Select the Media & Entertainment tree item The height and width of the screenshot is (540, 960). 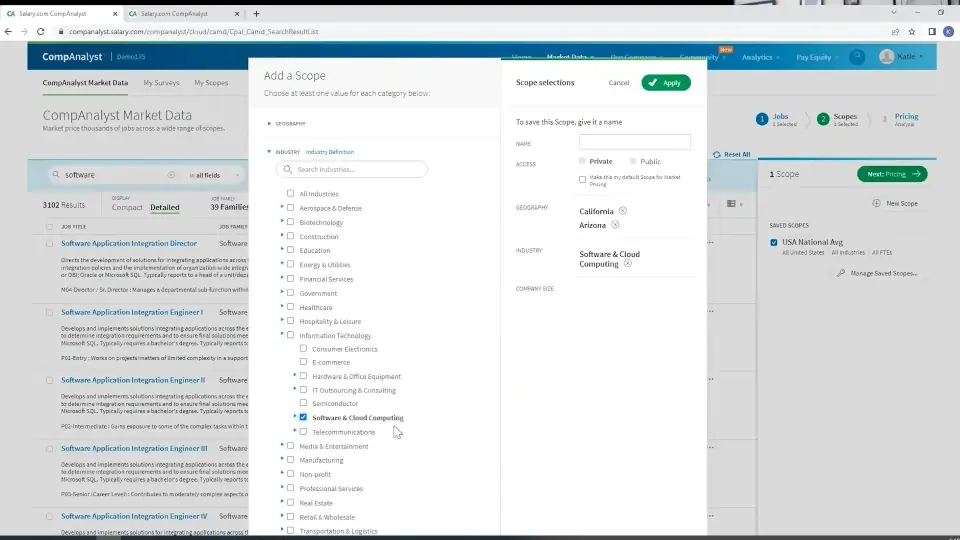pos(334,446)
